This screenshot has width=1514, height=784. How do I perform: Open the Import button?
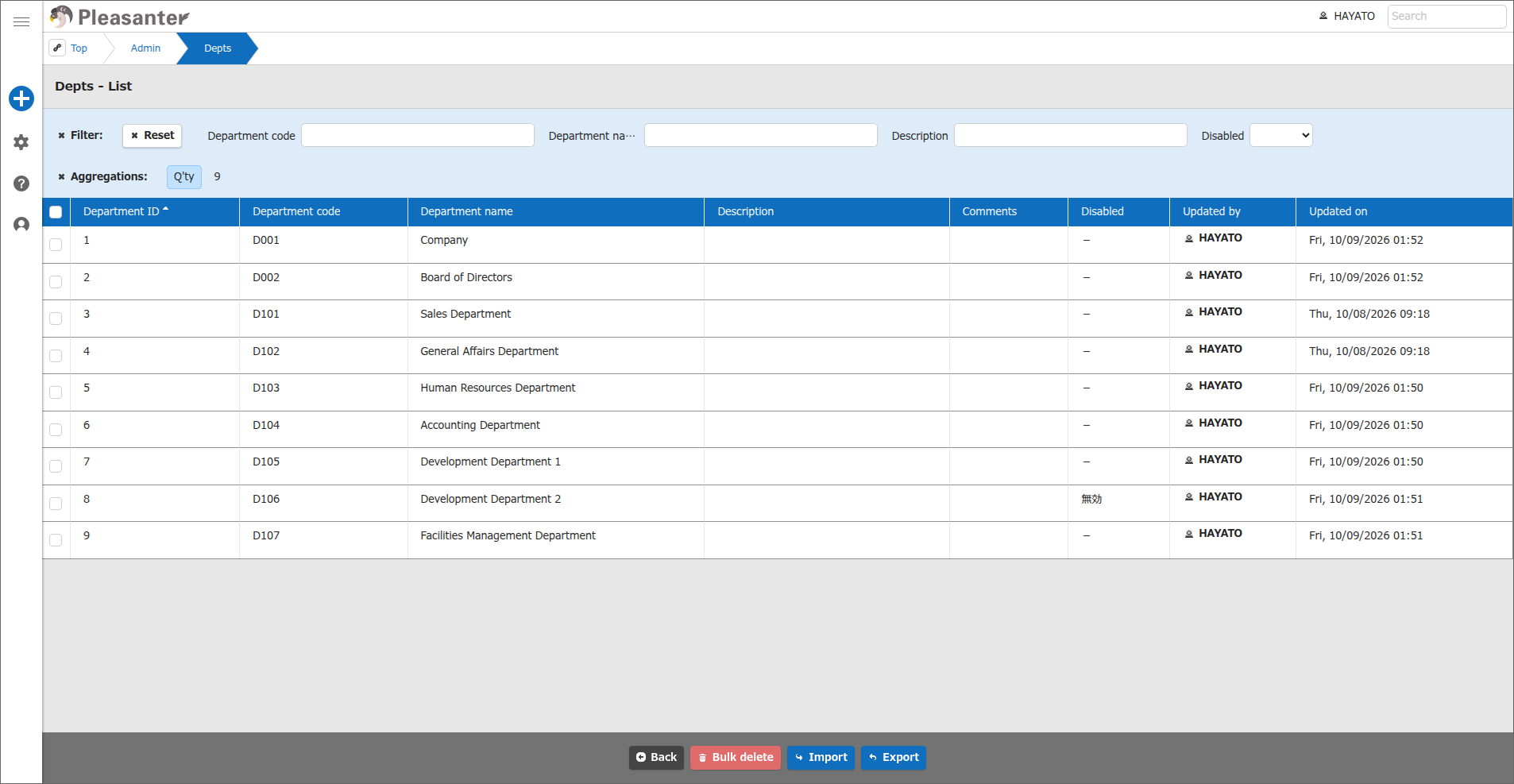[x=821, y=758]
